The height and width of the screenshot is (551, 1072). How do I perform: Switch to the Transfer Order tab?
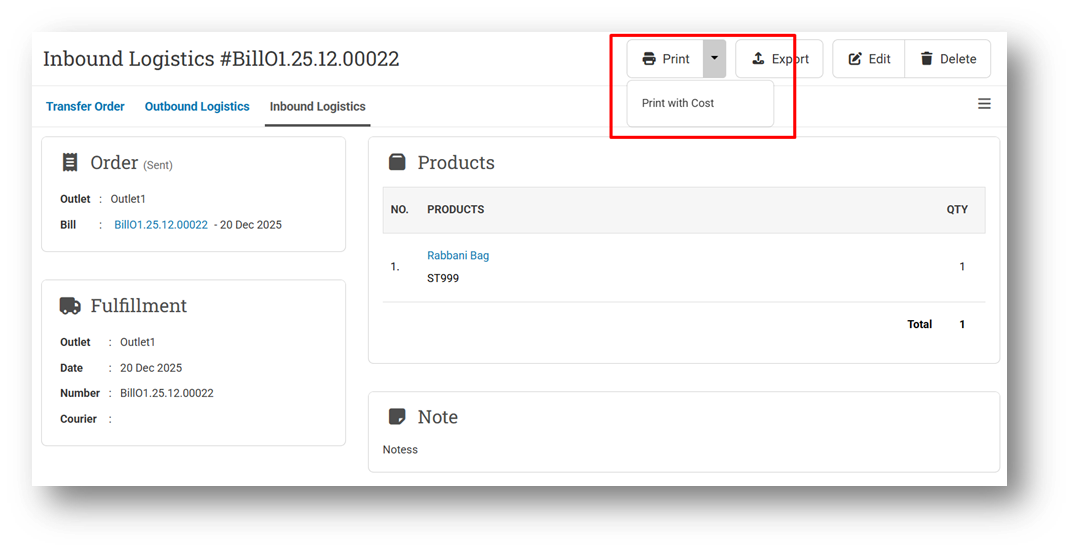pyautogui.click(x=85, y=106)
